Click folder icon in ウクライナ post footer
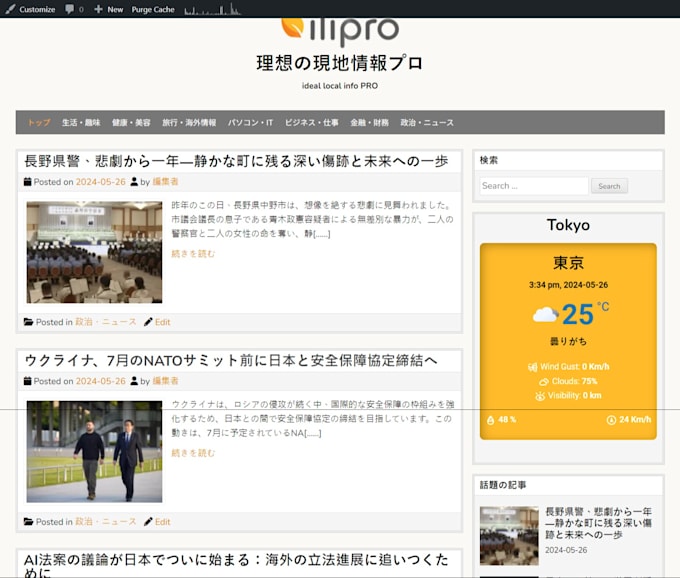680x578 pixels. (x=29, y=522)
